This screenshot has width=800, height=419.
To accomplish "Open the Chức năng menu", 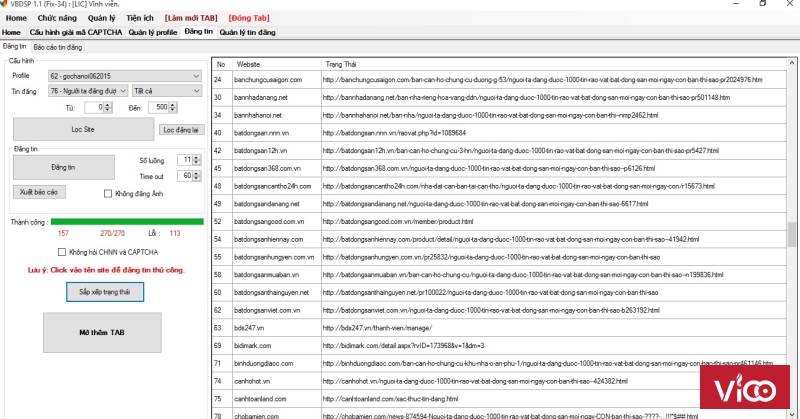I will [57, 18].
